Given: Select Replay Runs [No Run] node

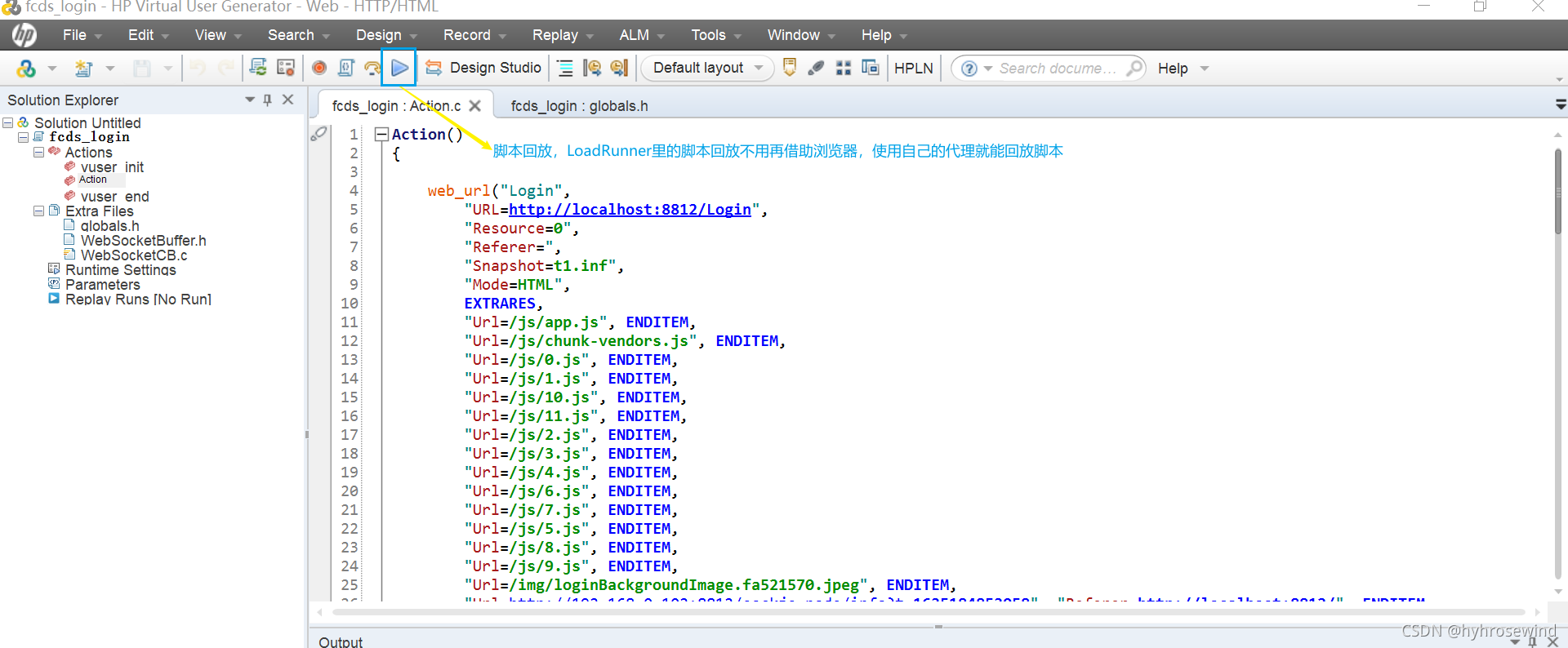Looking at the screenshot, I should 138,300.
